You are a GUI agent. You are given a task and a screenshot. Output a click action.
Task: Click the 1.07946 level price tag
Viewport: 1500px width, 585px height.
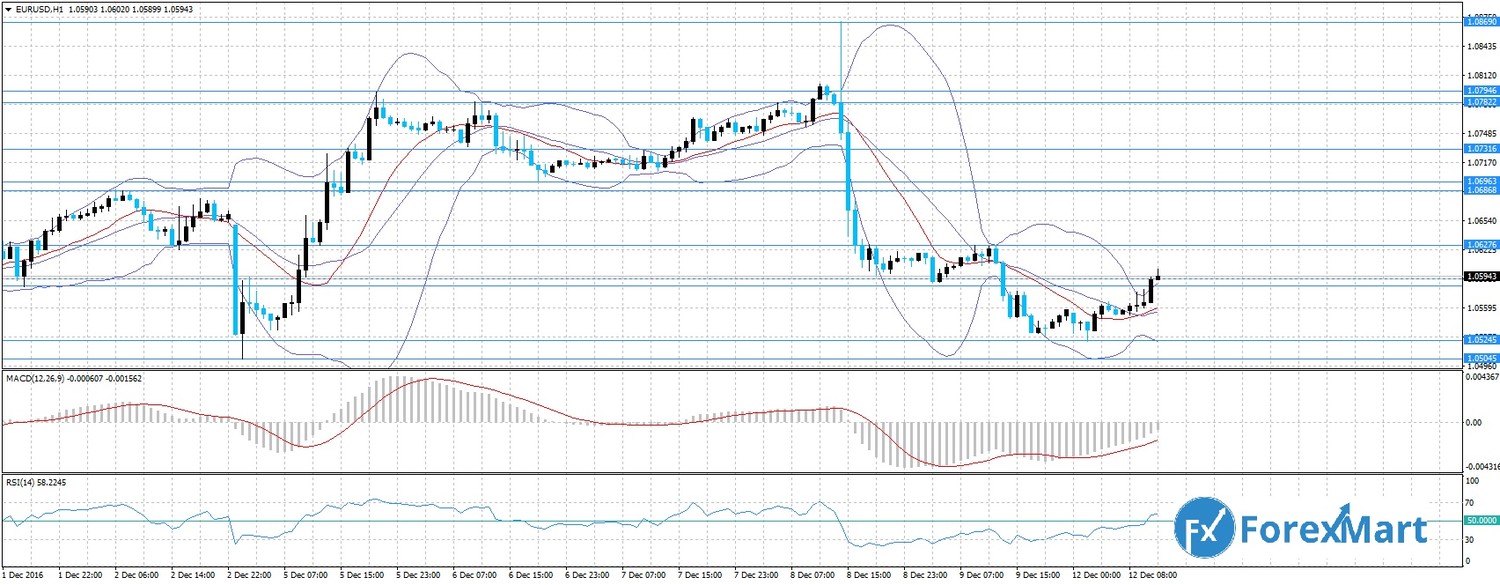pos(1479,91)
